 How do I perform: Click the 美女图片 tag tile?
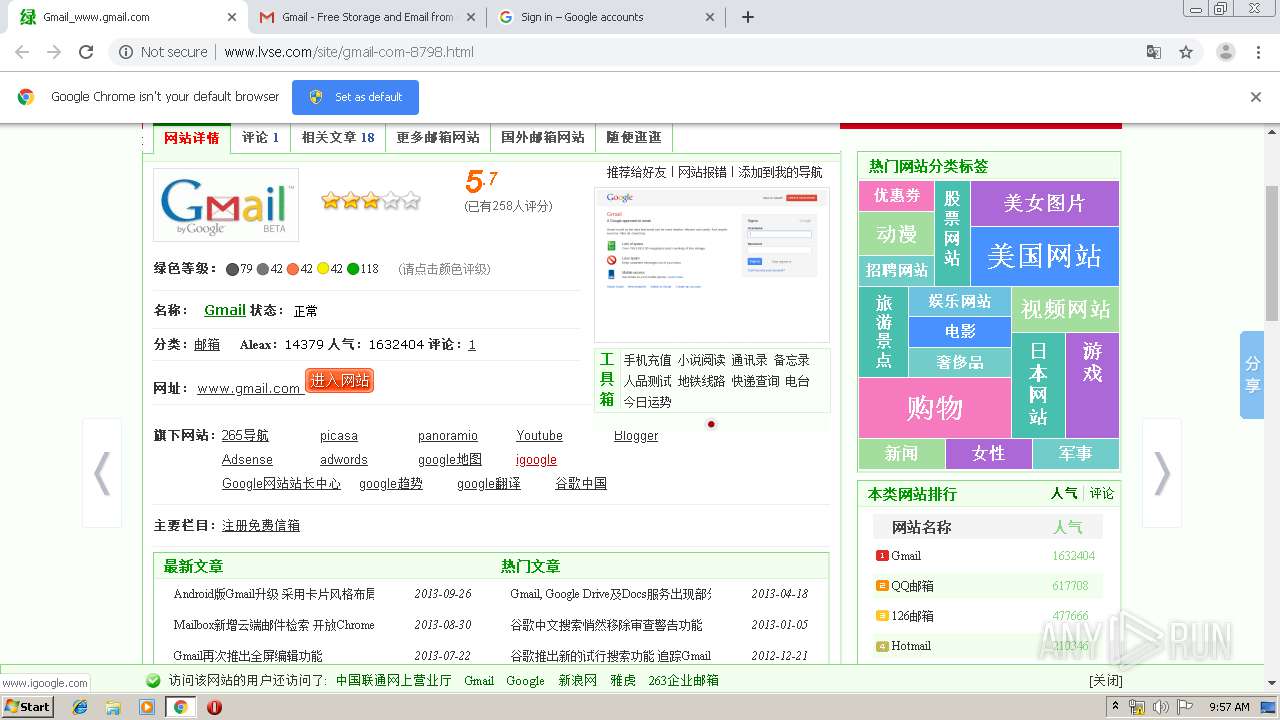(x=1044, y=203)
